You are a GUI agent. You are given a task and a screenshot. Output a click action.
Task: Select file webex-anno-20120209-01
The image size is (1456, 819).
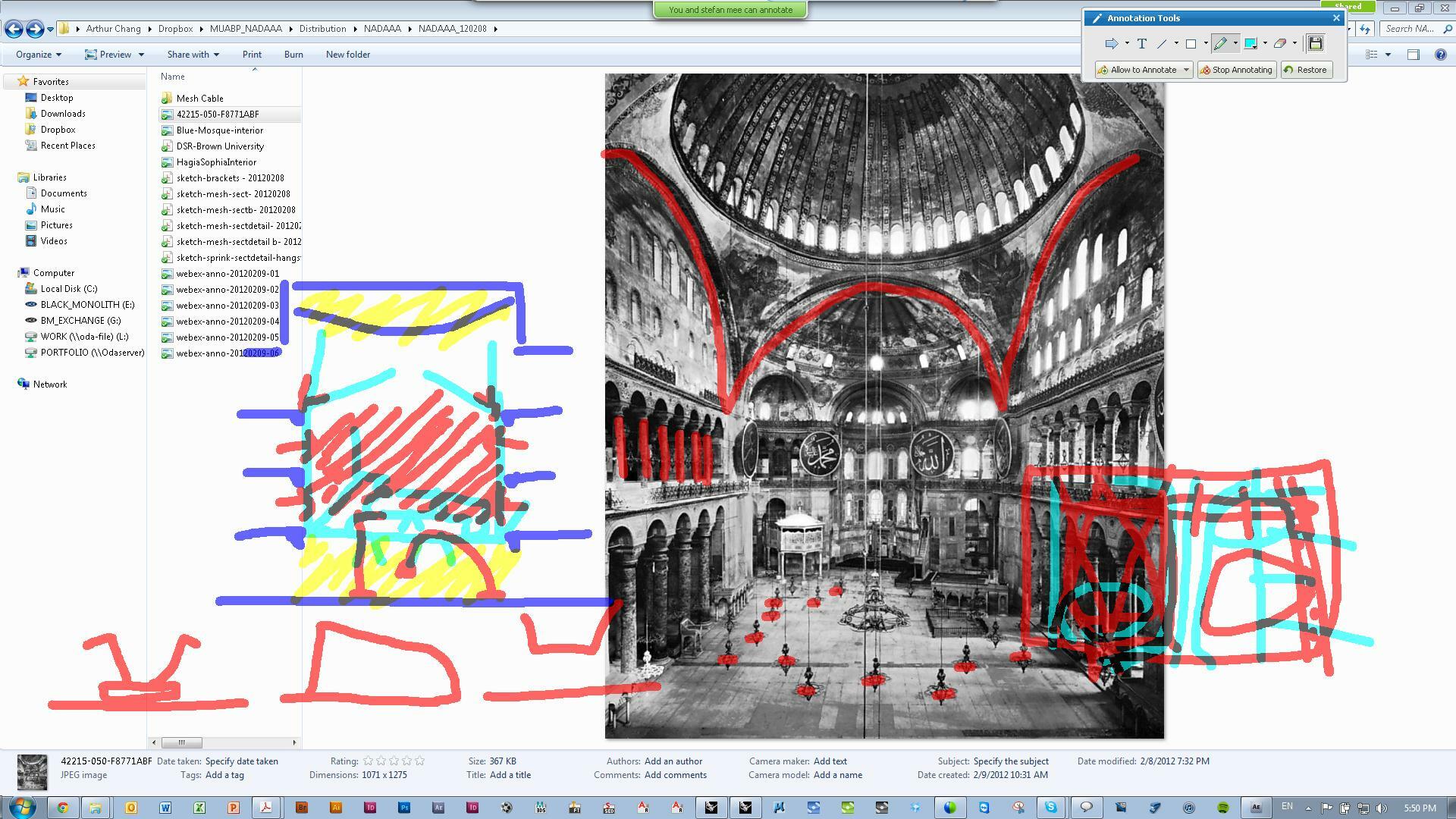(x=227, y=274)
